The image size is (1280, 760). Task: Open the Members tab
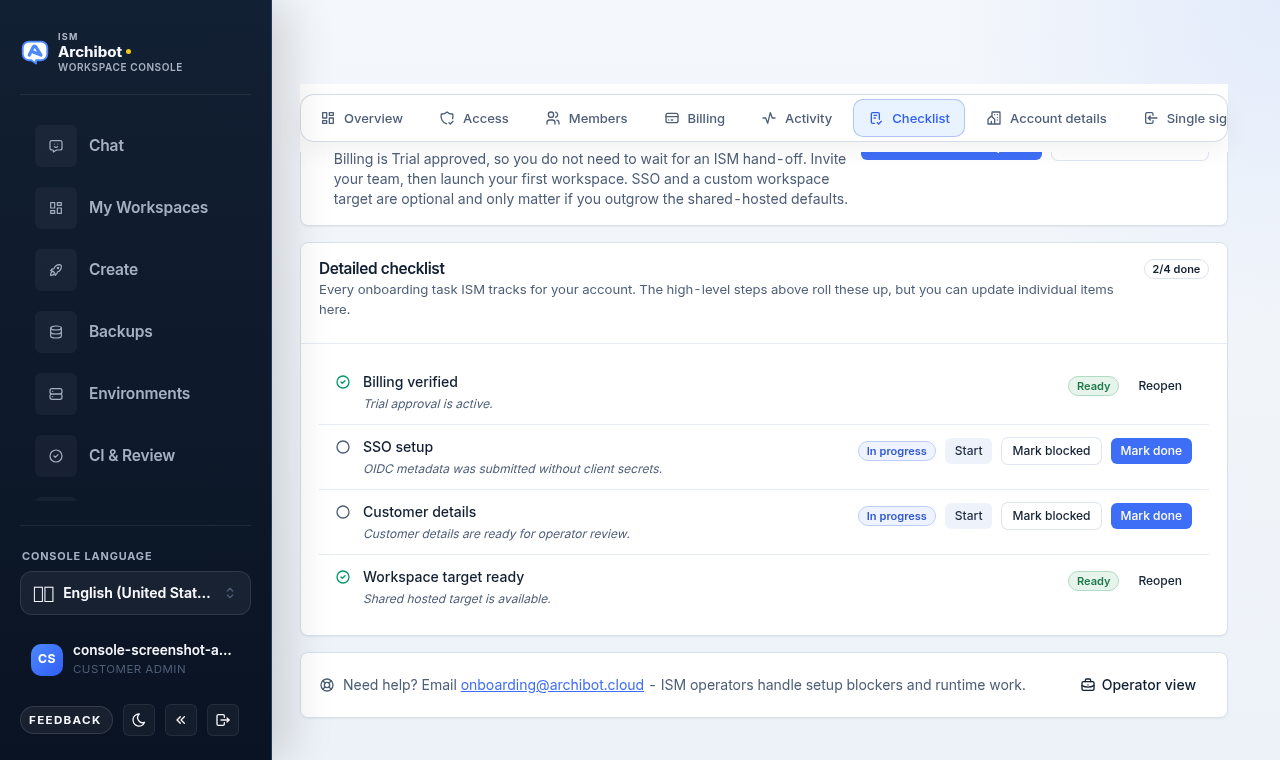[586, 118]
